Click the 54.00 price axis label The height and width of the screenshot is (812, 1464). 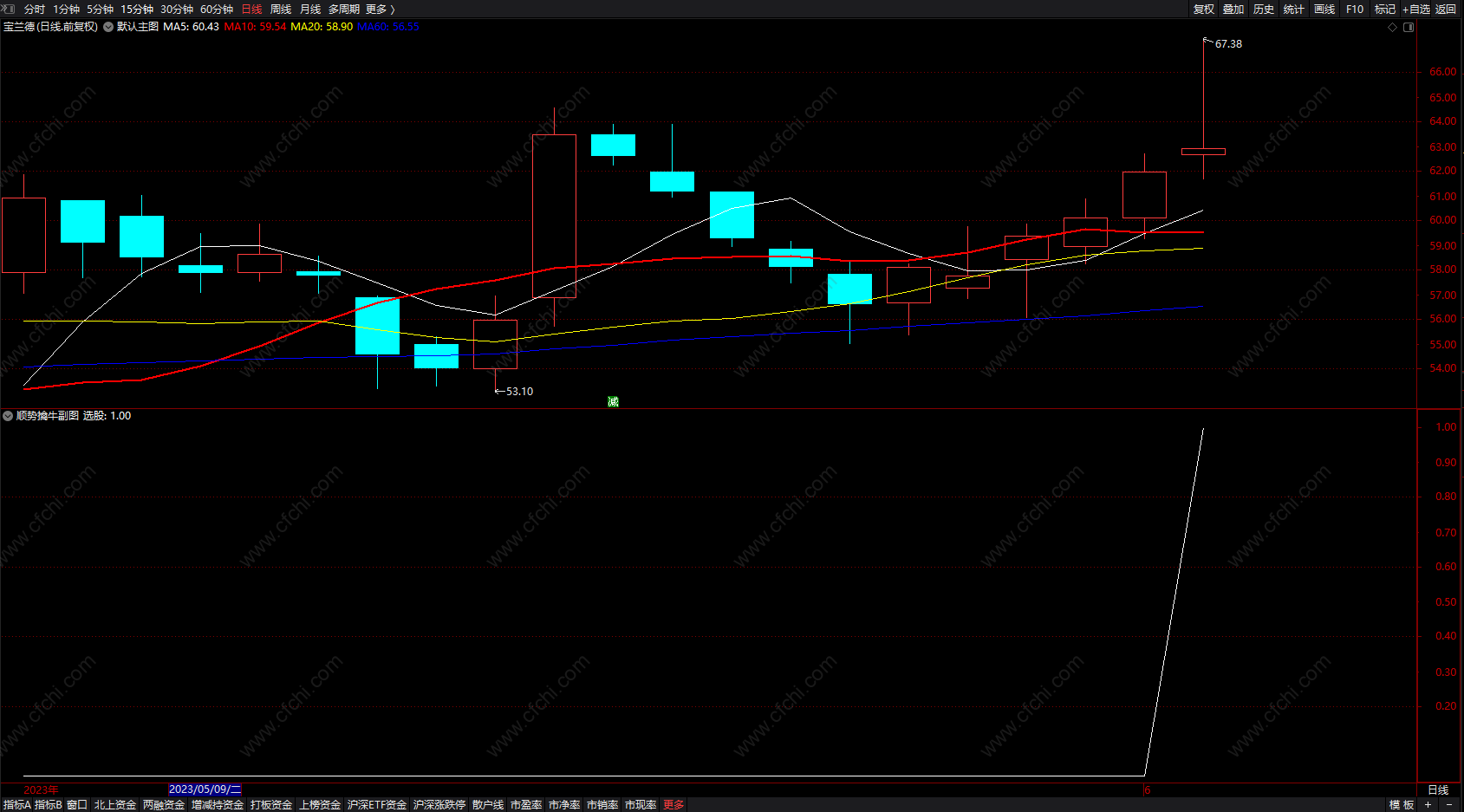tap(1442, 368)
